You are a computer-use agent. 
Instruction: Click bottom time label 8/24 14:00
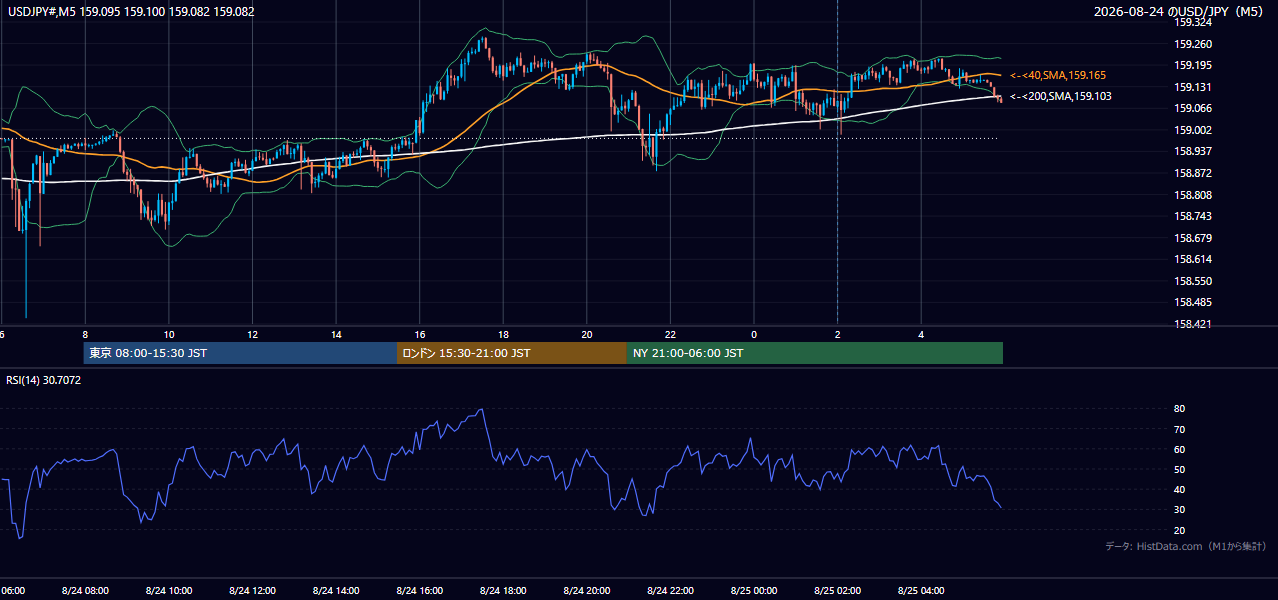(335, 591)
